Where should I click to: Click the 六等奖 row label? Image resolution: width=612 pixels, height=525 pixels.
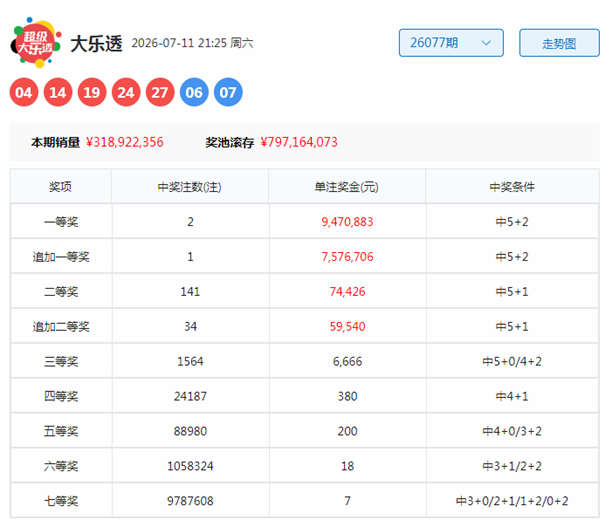61,466
